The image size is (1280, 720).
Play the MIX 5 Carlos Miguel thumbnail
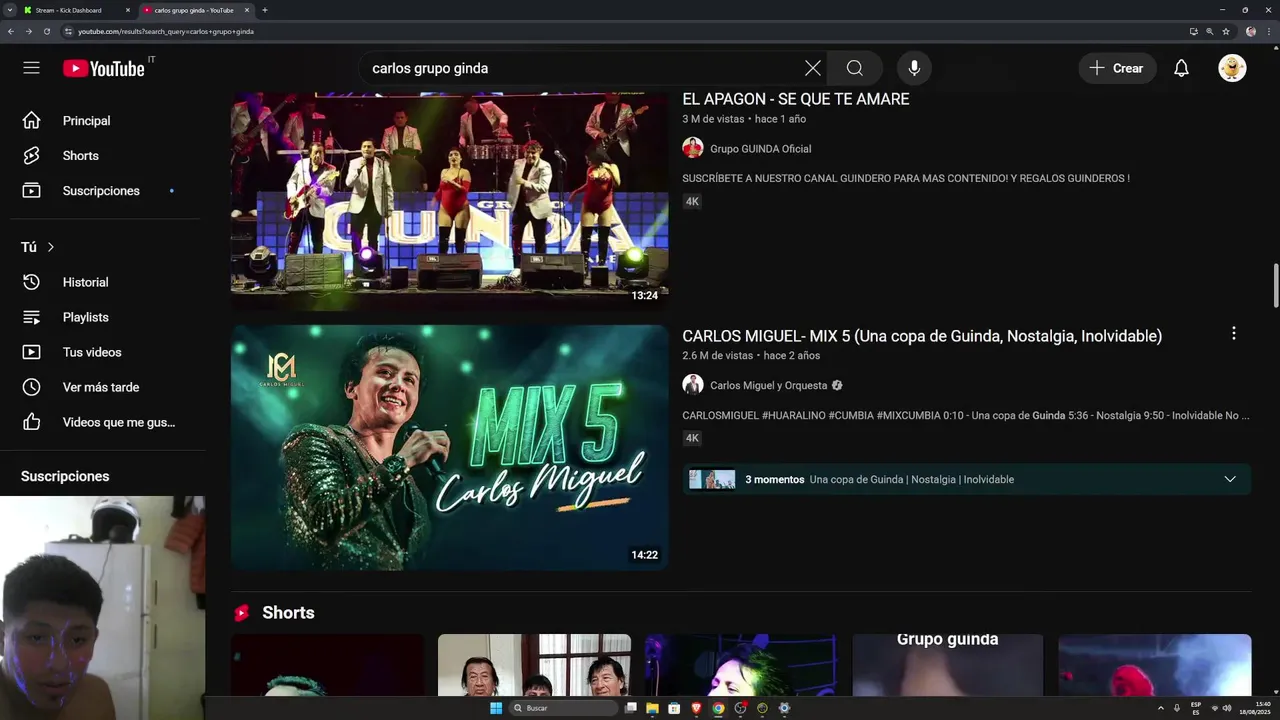(x=449, y=447)
